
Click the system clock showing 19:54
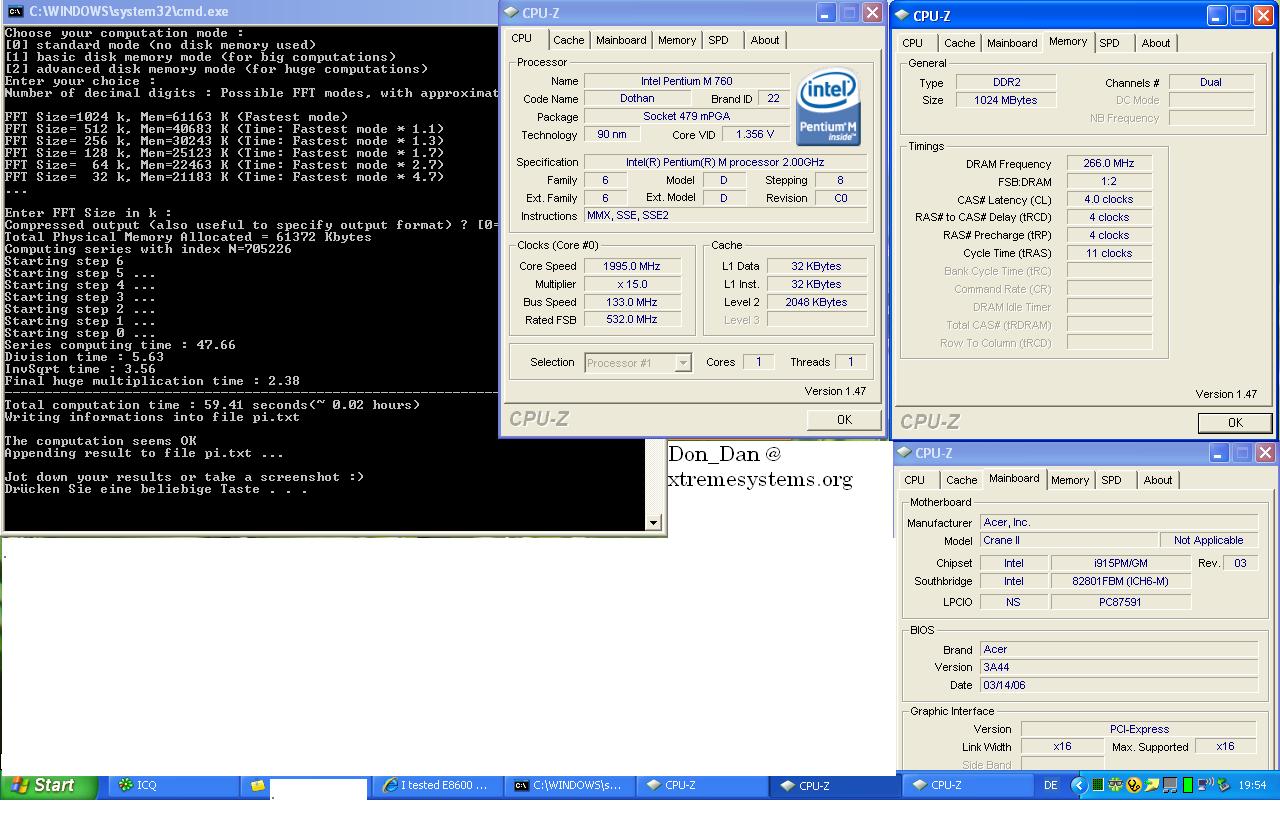pos(1252,785)
